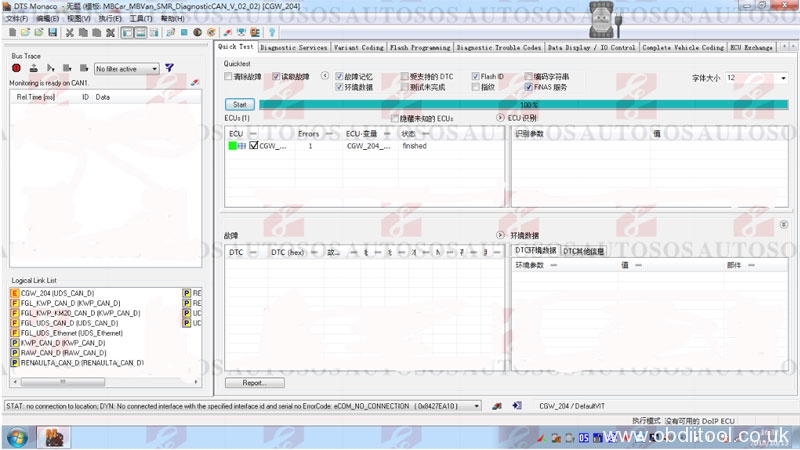Viewport: 800px width, 450px height.
Task: Click the F icon beside FGL_KWP_CAN_D link
Action: [15, 303]
